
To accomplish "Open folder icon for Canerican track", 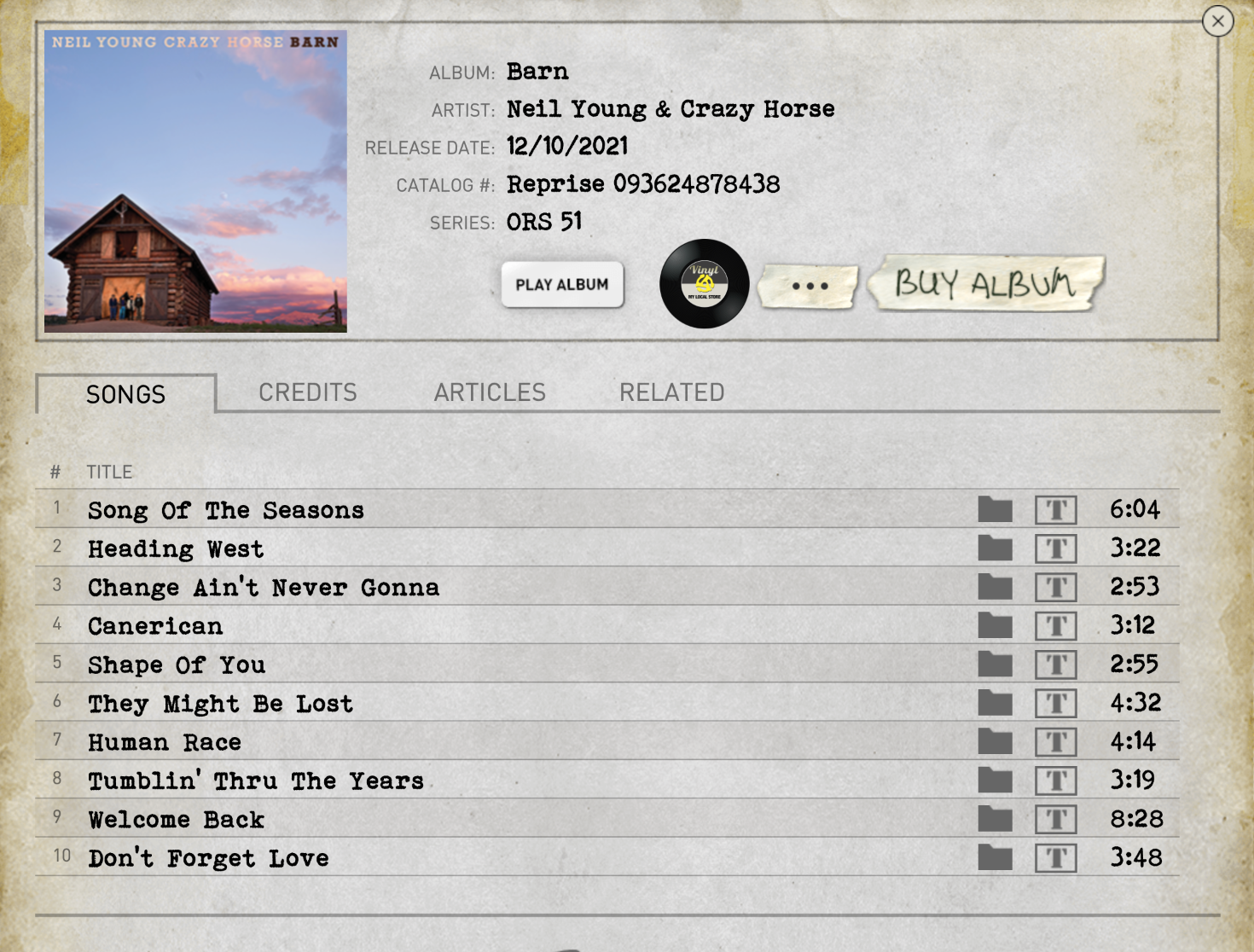I will point(995,625).
